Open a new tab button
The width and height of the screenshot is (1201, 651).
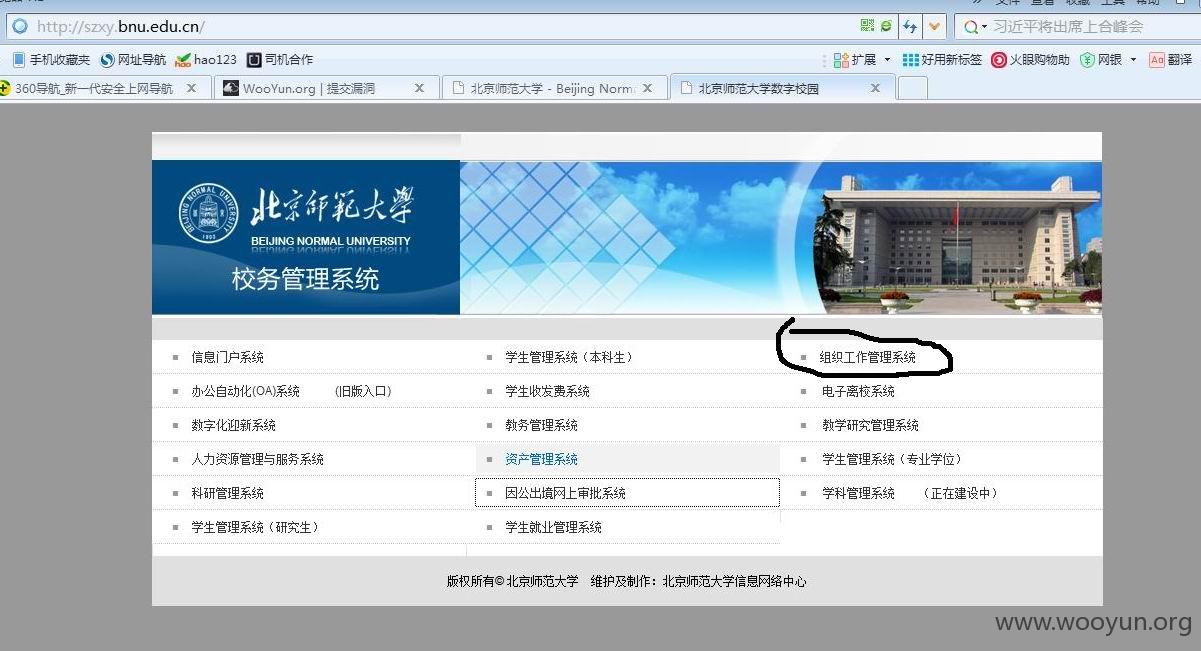[x=912, y=88]
